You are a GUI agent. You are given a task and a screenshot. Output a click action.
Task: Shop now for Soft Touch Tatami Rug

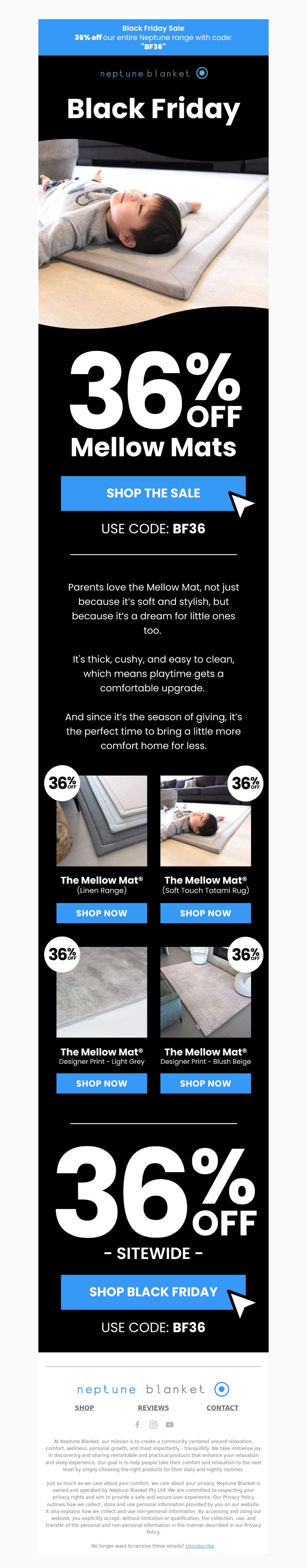point(205,912)
